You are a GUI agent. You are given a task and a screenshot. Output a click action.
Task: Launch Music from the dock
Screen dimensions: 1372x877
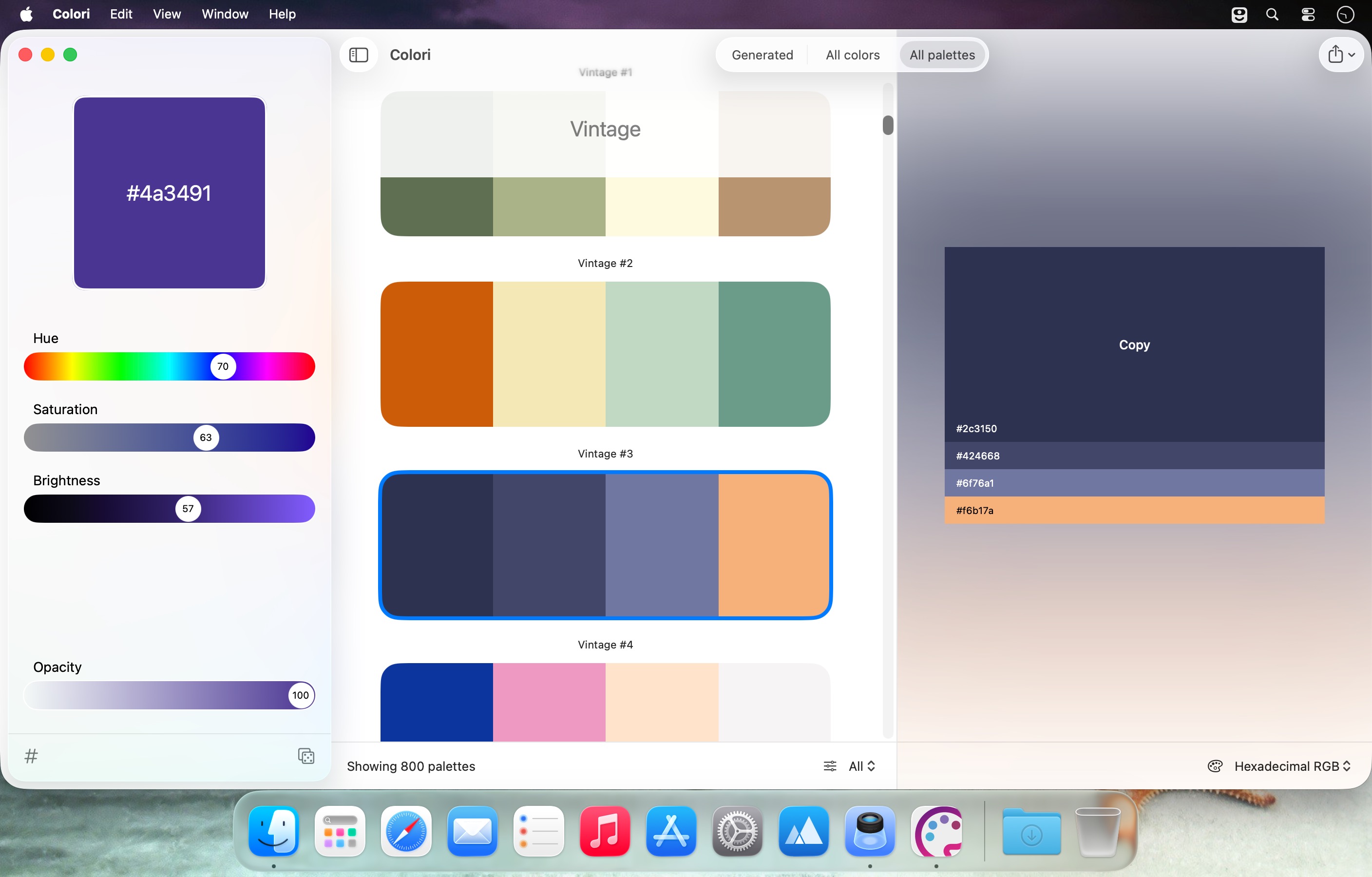[x=605, y=831]
